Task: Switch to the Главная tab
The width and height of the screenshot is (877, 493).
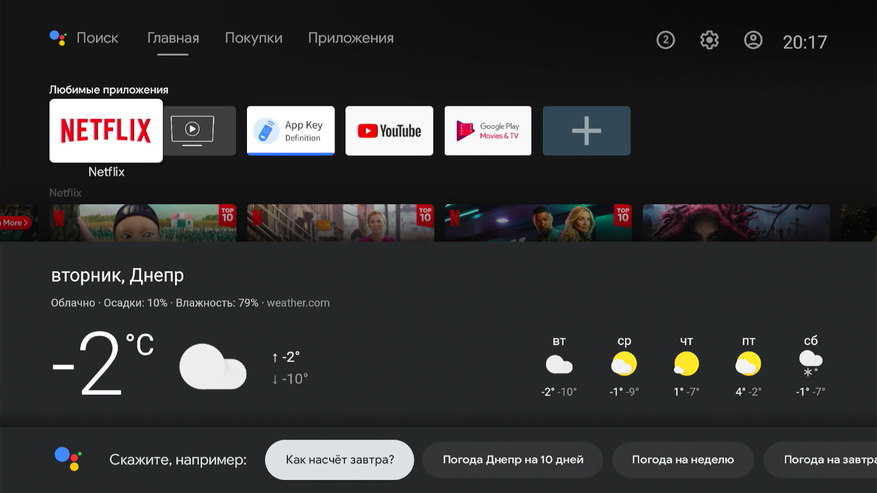Action: pyautogui.click(x=173, y=38)
